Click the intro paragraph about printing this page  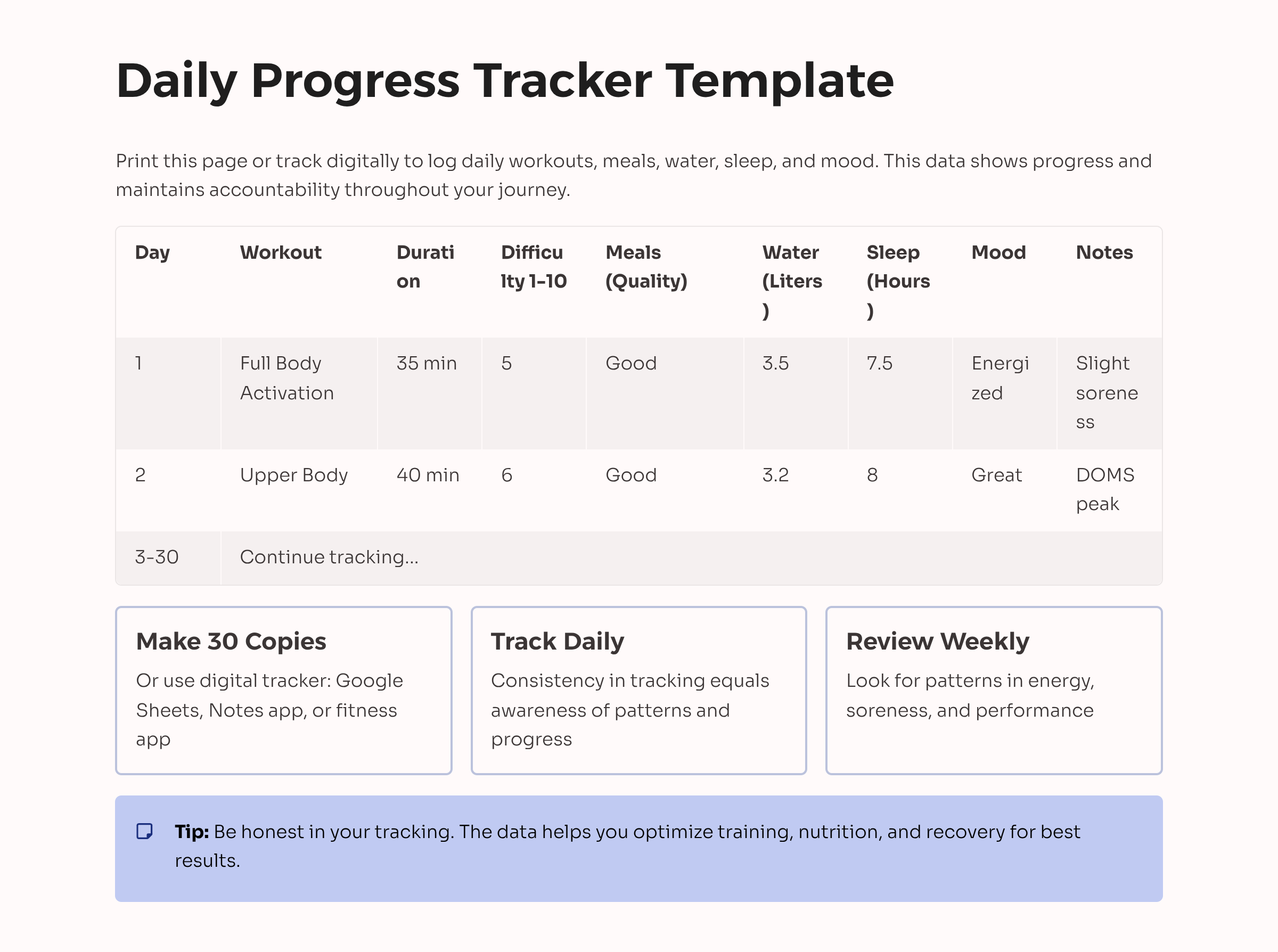[x=633, y=175]
